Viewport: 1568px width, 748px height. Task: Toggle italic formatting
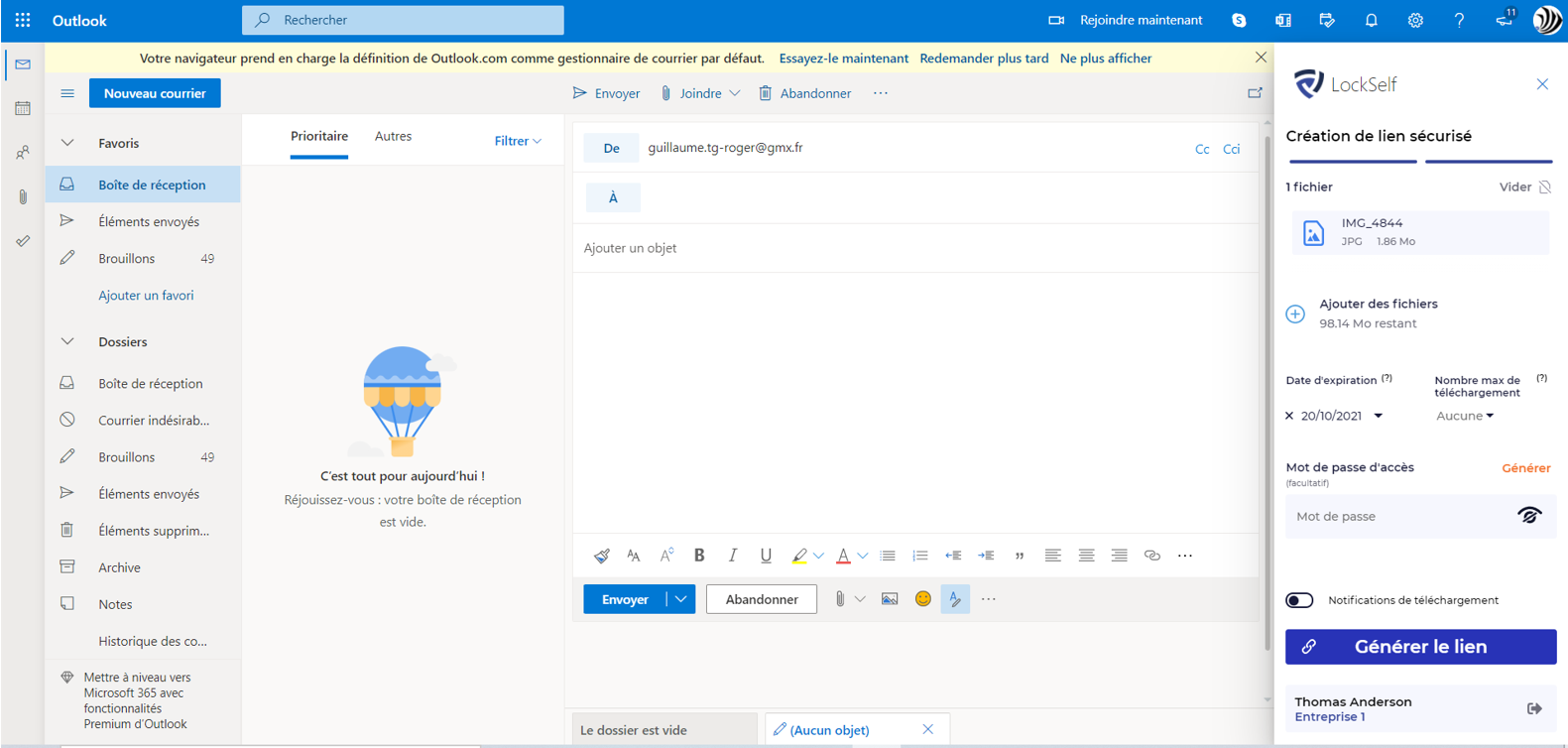pyautogui.click(x=733, y=556)
